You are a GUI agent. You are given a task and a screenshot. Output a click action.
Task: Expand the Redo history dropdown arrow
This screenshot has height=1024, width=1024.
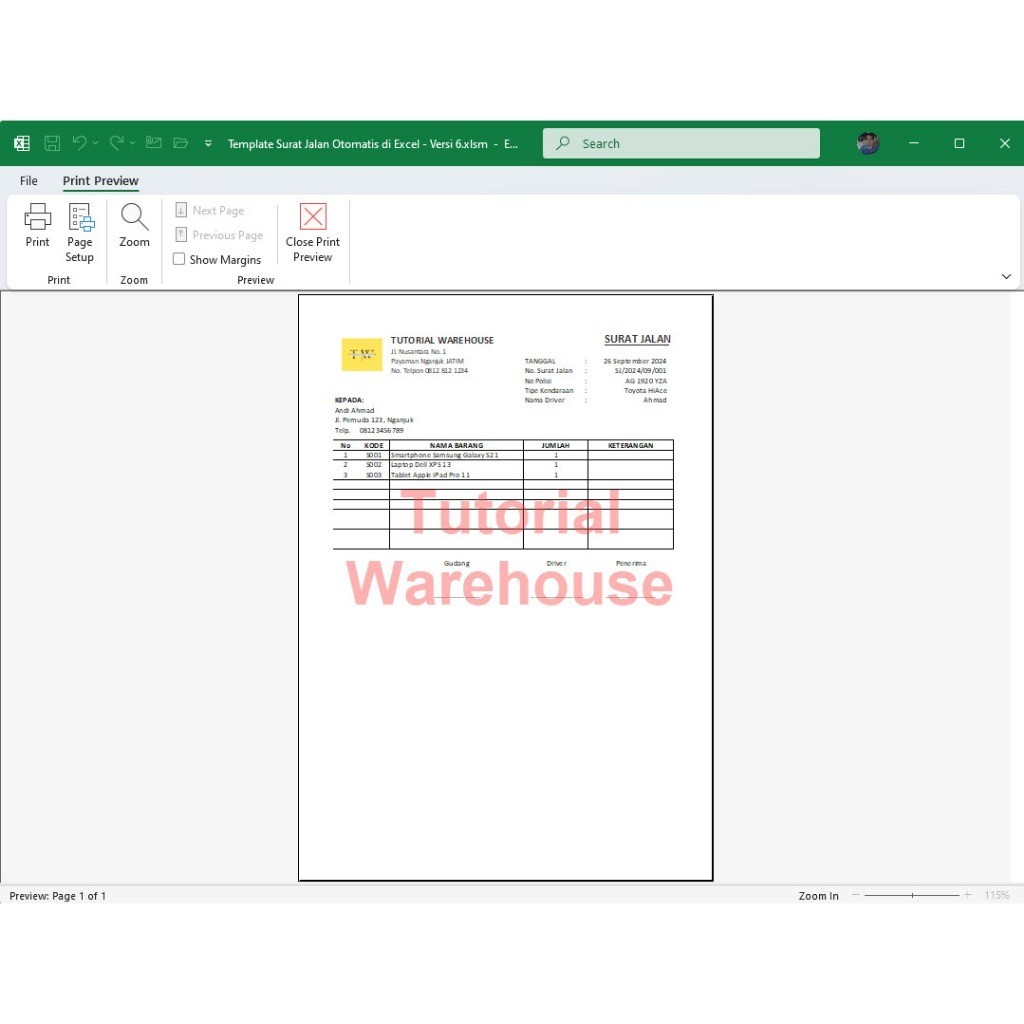[x=133, y=143]
